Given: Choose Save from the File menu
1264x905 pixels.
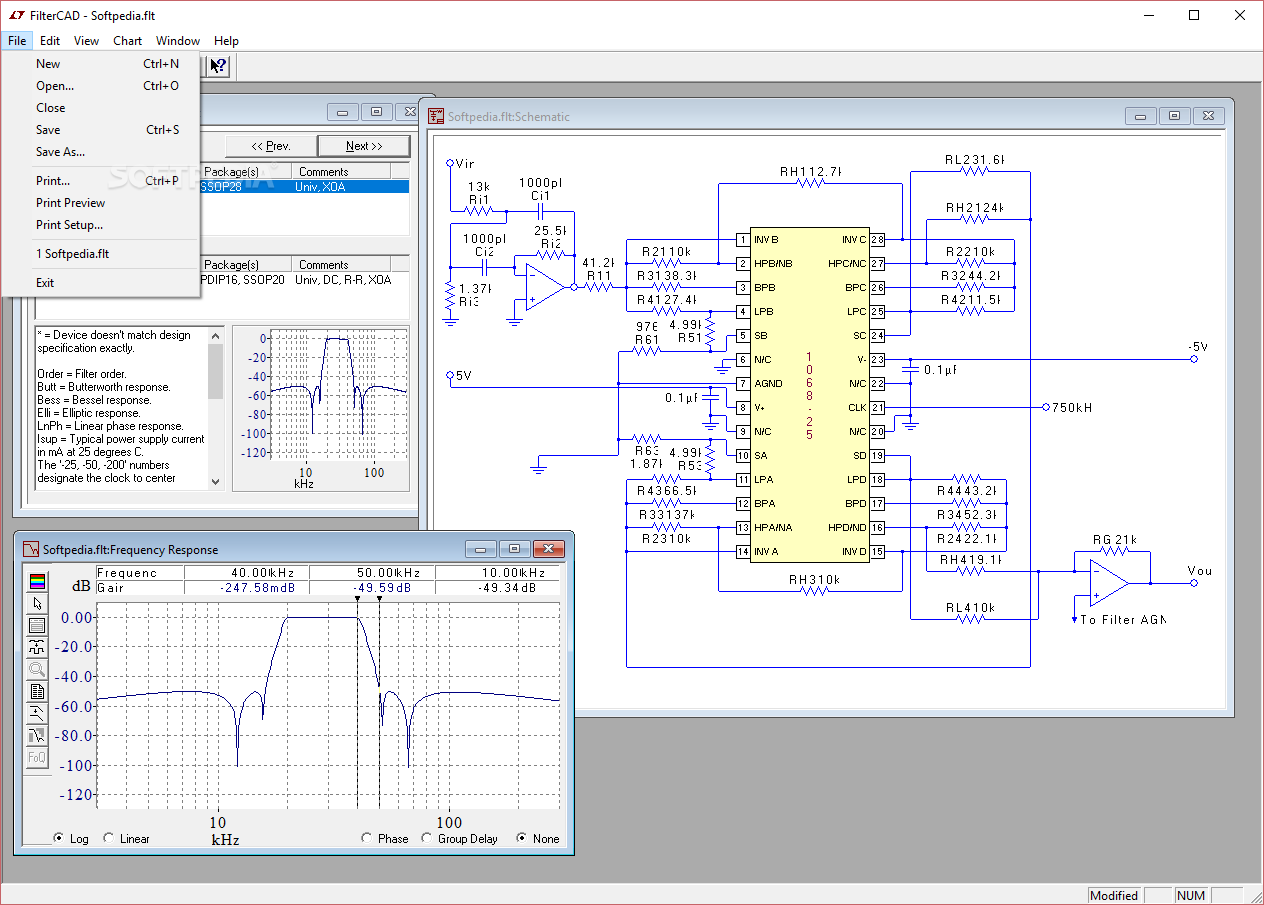Looking at the screenshot, I should [101, 130].
